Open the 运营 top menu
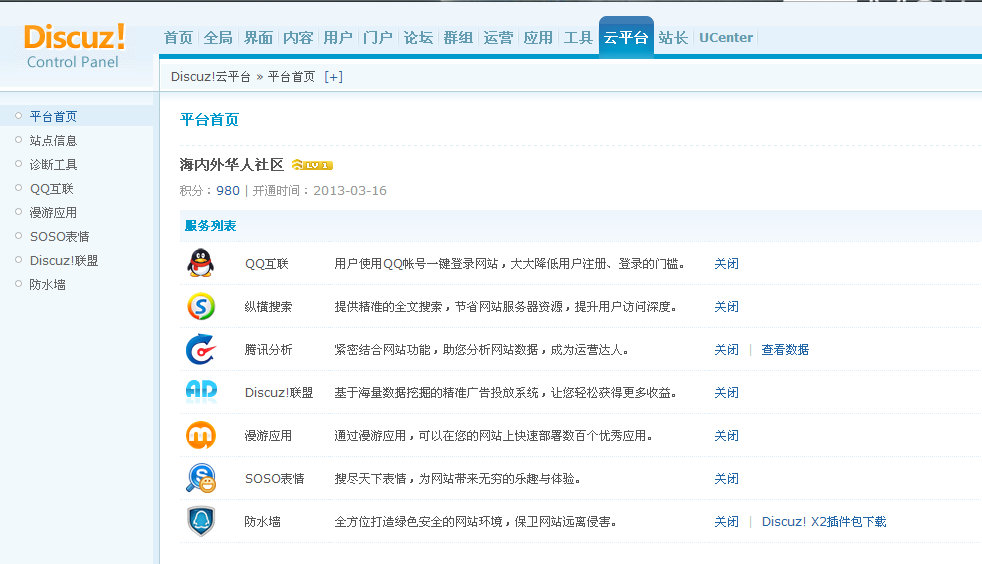Image resolution: width=982 pixels, height=564 pixels. tap(498, 38)
